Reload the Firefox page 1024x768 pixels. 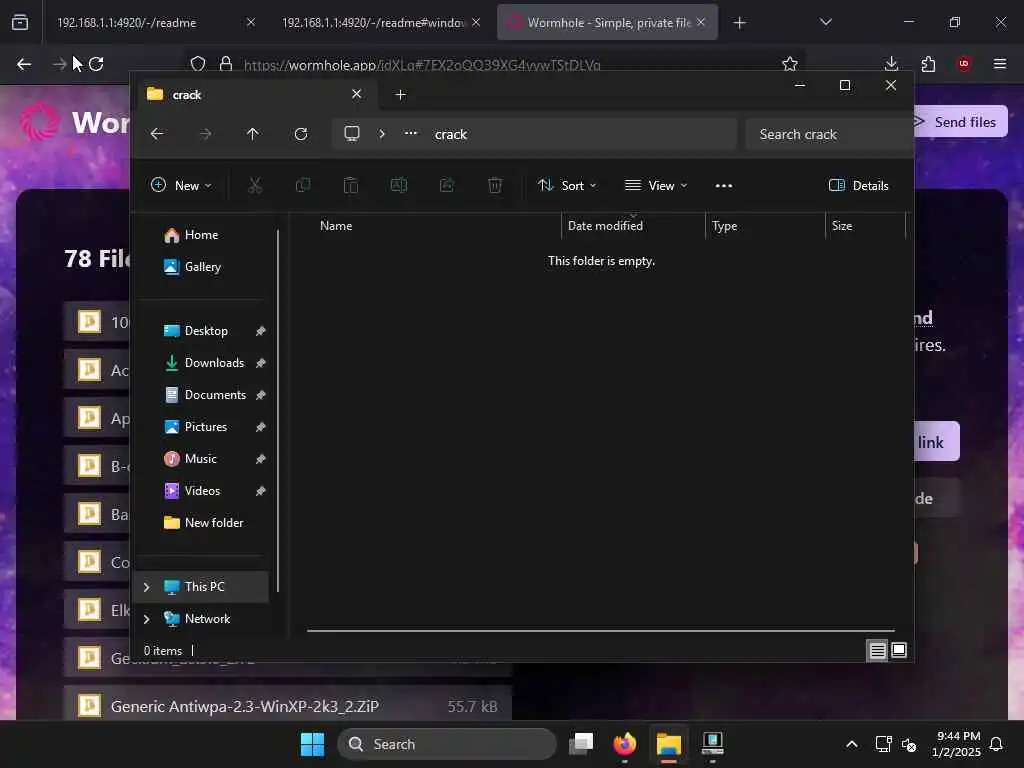coord(96,64)
